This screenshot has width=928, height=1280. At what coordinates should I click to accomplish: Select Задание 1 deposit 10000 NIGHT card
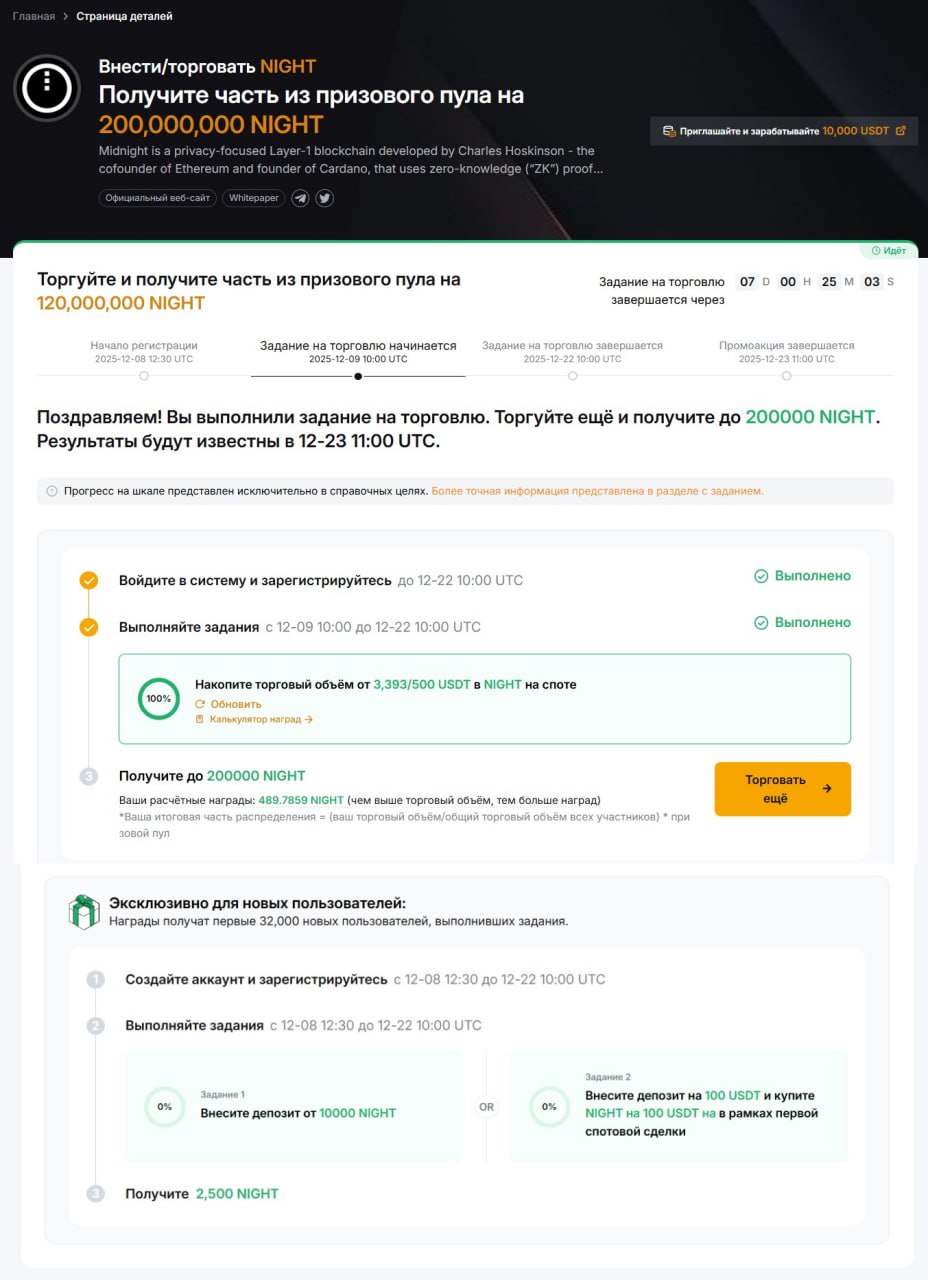coord(294,1106)
